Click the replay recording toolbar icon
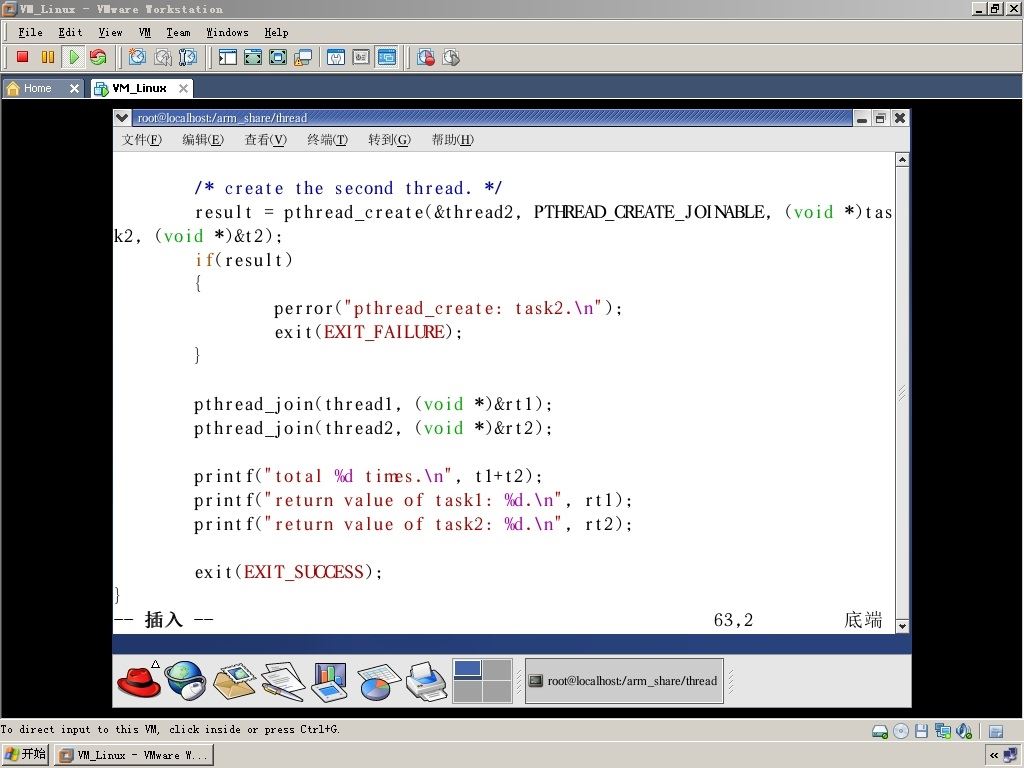Screen dimensions: 1024x768 pos(451,57)
